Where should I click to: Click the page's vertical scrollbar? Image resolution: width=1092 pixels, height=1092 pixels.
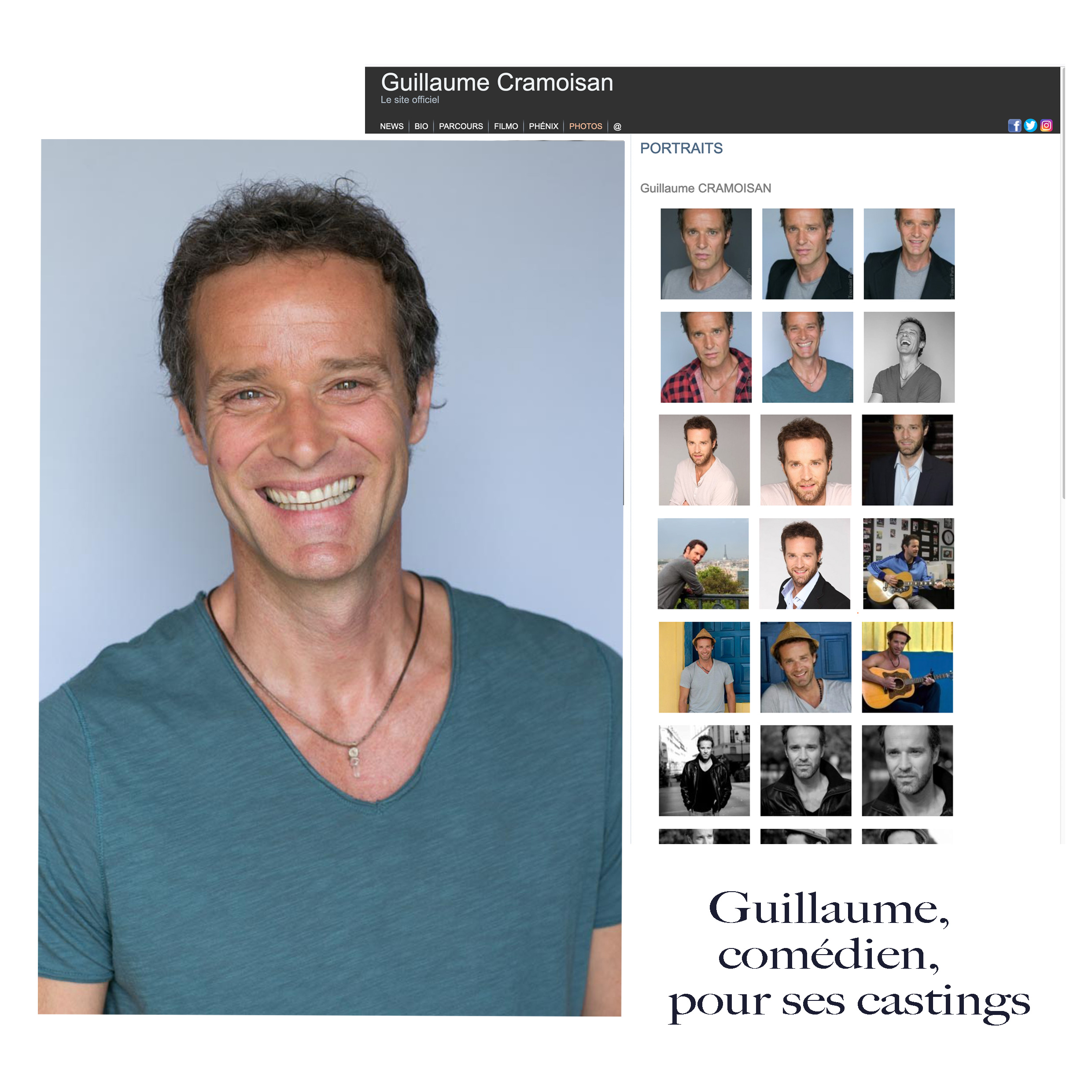[1063, 283]
